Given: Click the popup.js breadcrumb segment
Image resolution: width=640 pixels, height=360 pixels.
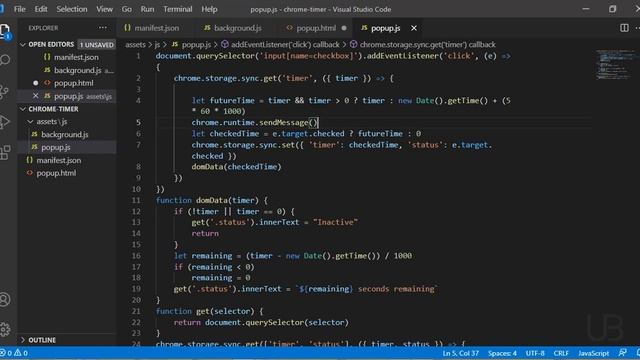Looking at the screenshot, I should click(191, 44).
